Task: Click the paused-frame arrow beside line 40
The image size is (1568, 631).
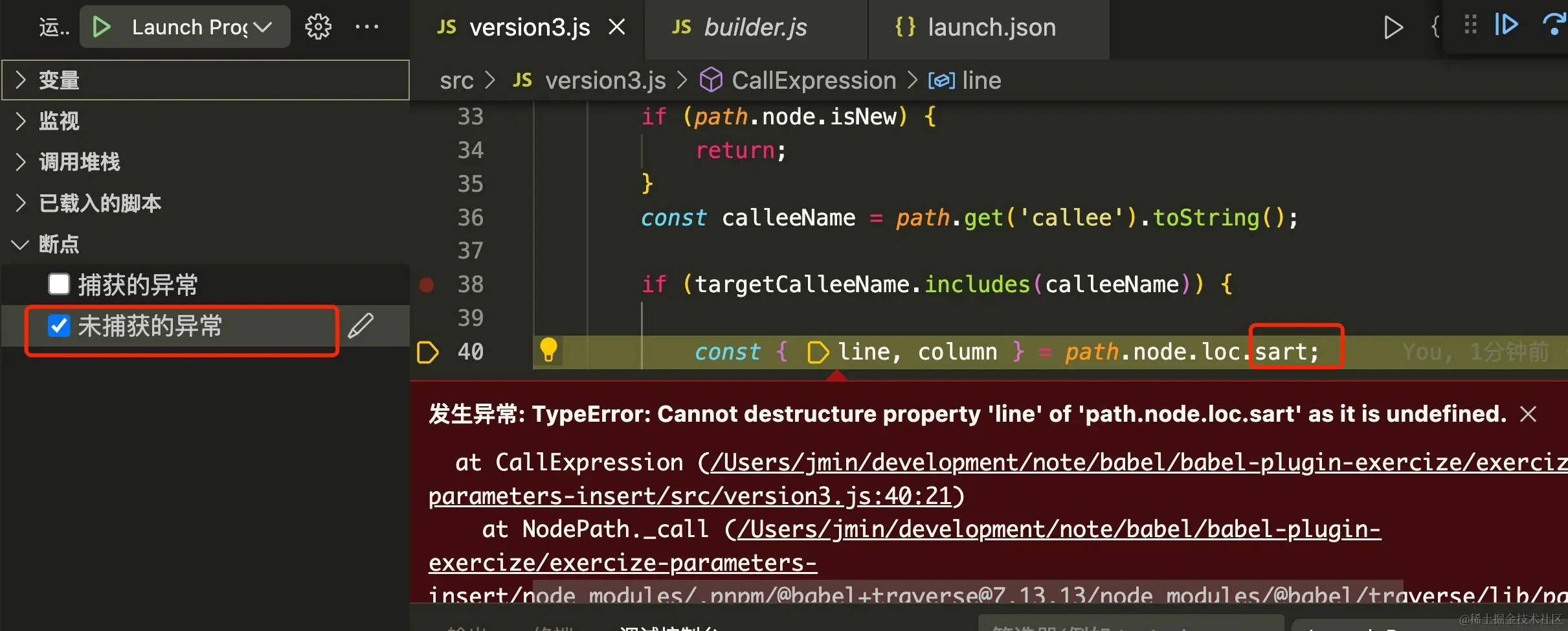Action: 428,352
